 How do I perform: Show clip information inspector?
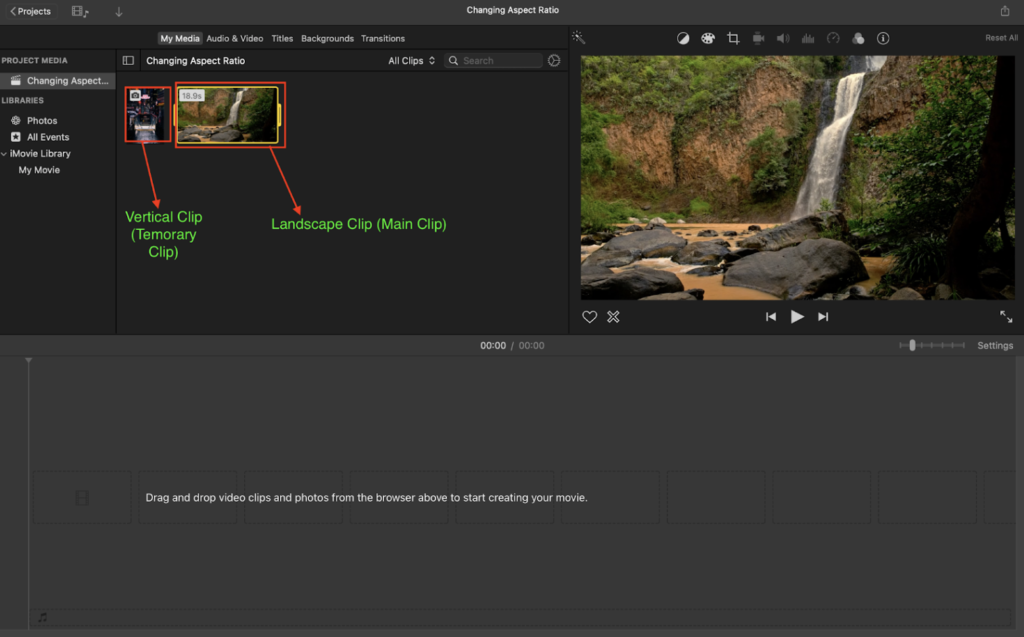pos(883,38)
